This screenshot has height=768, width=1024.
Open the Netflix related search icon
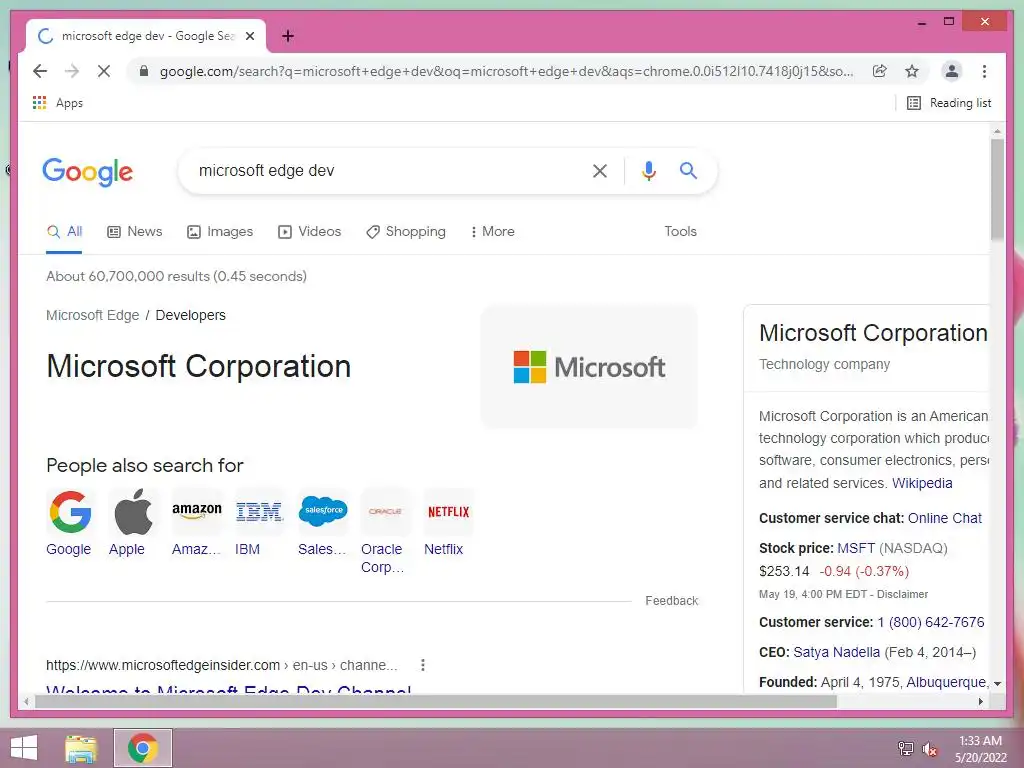point(448,512)
